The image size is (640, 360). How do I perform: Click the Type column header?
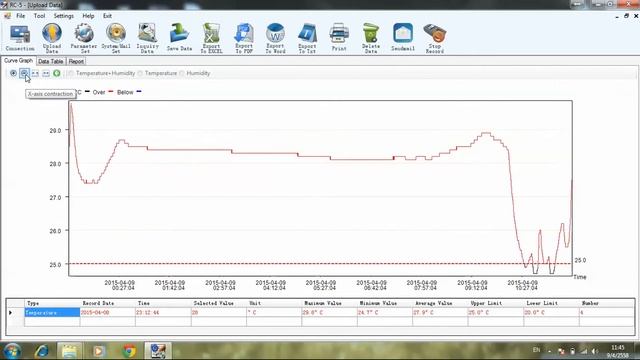52,303
